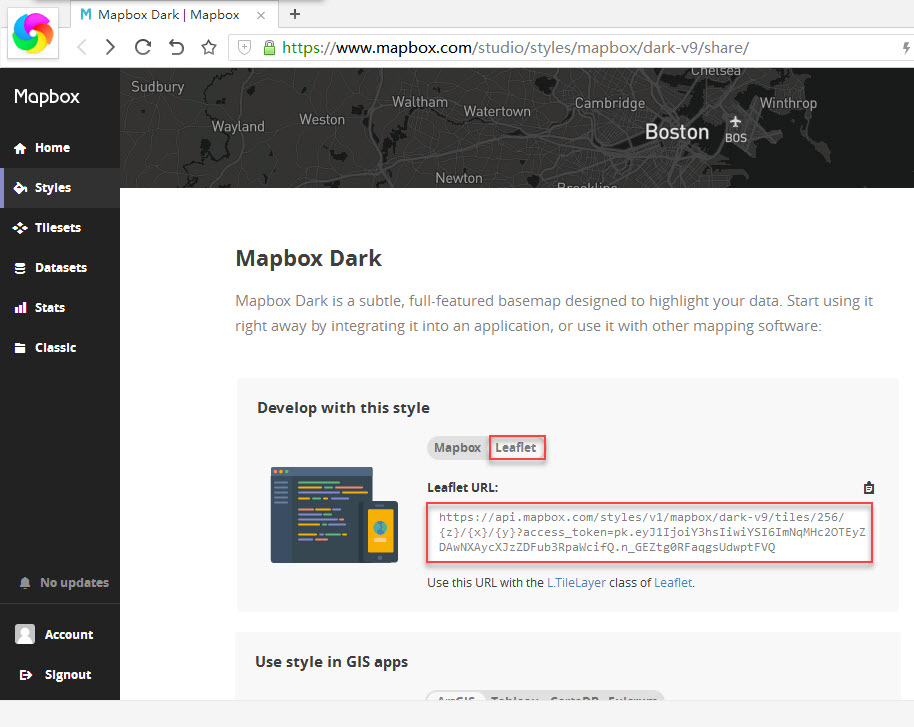Click inside the Leaflet URL text box

tap(649, 532)
